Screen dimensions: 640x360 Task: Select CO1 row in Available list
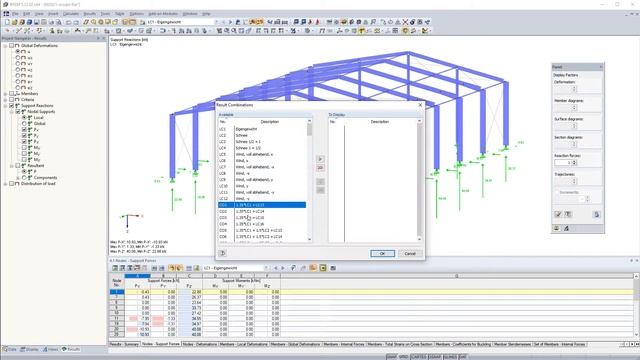[x=262, y=205]
